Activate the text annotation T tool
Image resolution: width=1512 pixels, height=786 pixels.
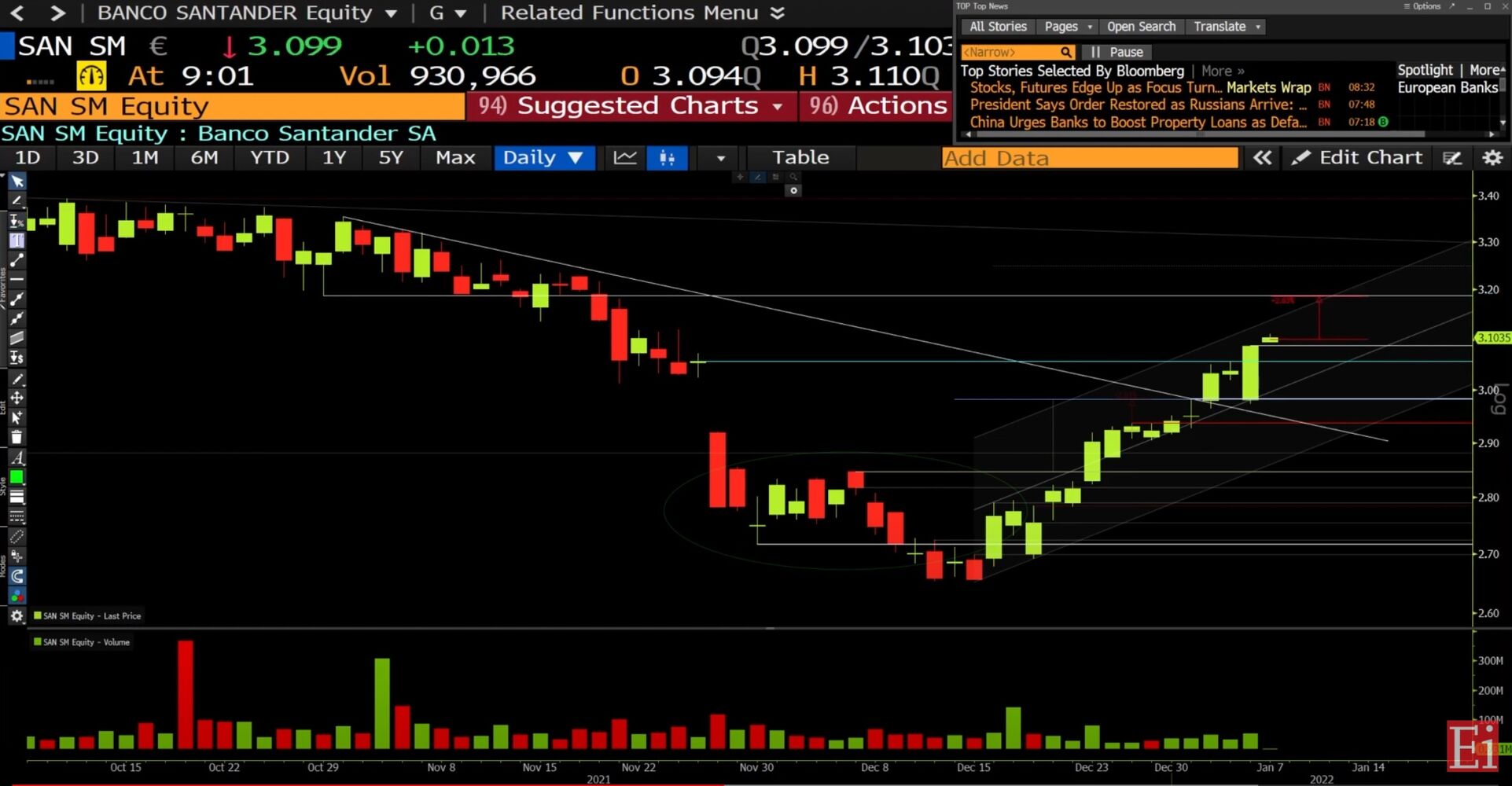17,241
